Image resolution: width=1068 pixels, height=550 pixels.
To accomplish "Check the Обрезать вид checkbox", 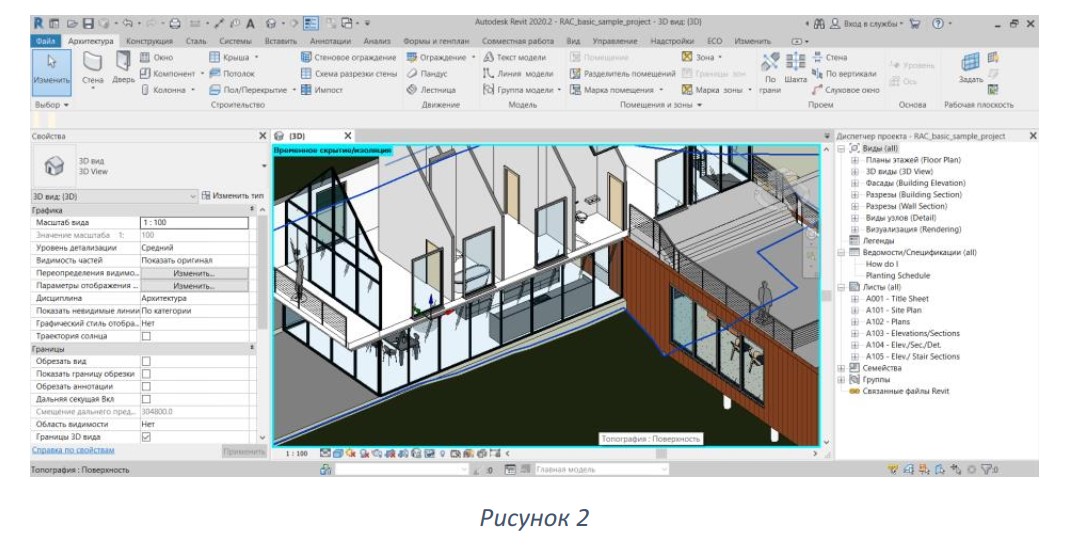I will (x=146, y=361).
